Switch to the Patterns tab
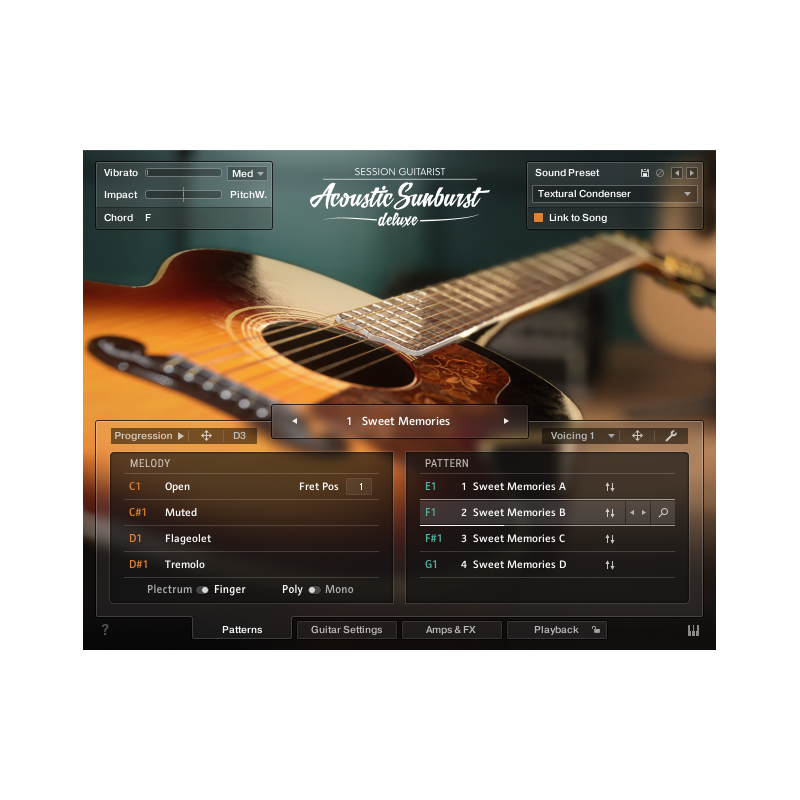Viewport: 800px width, 800px height. pos(242,630)
